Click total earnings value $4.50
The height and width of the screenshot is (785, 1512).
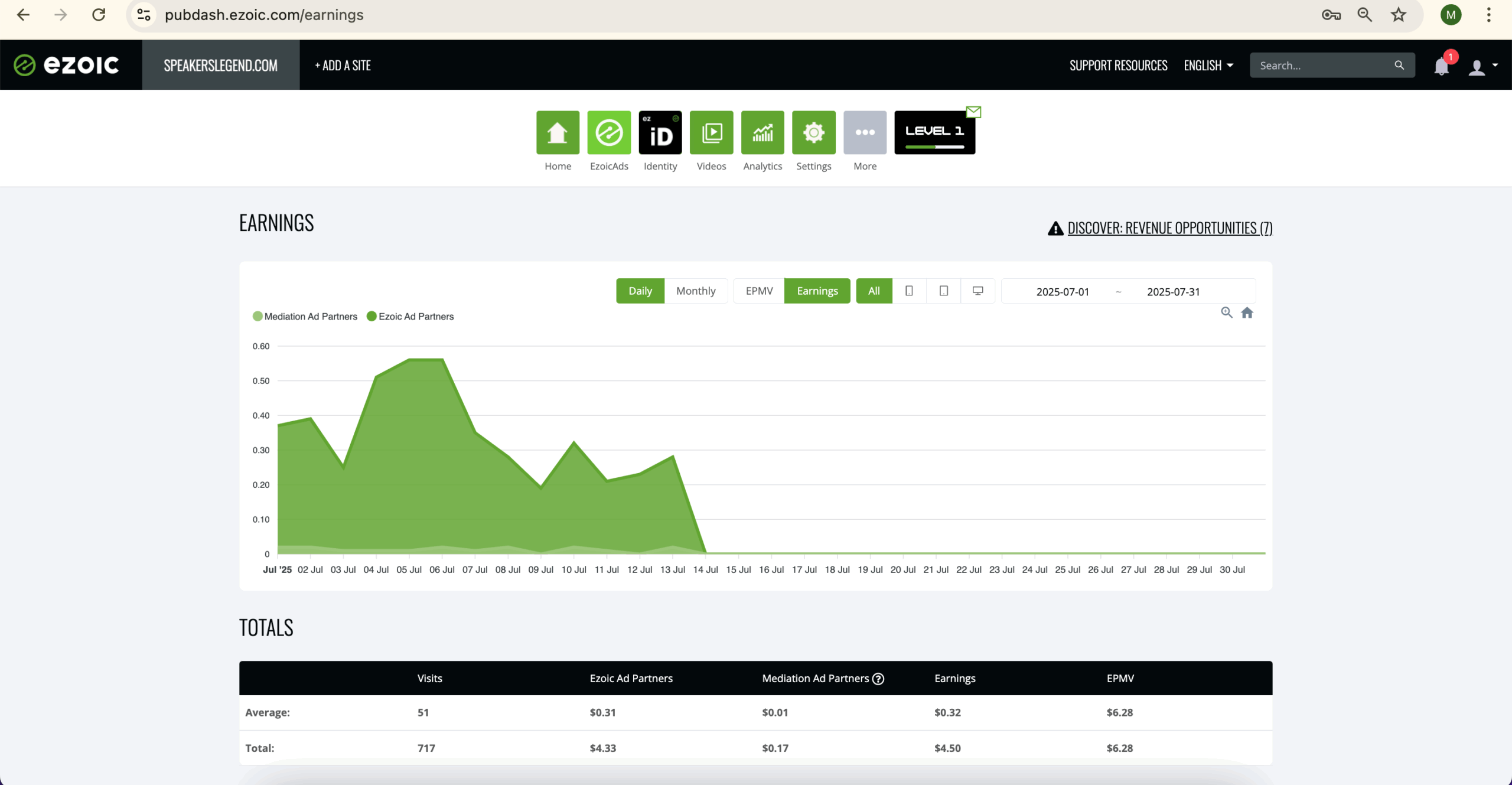[947, 748]
